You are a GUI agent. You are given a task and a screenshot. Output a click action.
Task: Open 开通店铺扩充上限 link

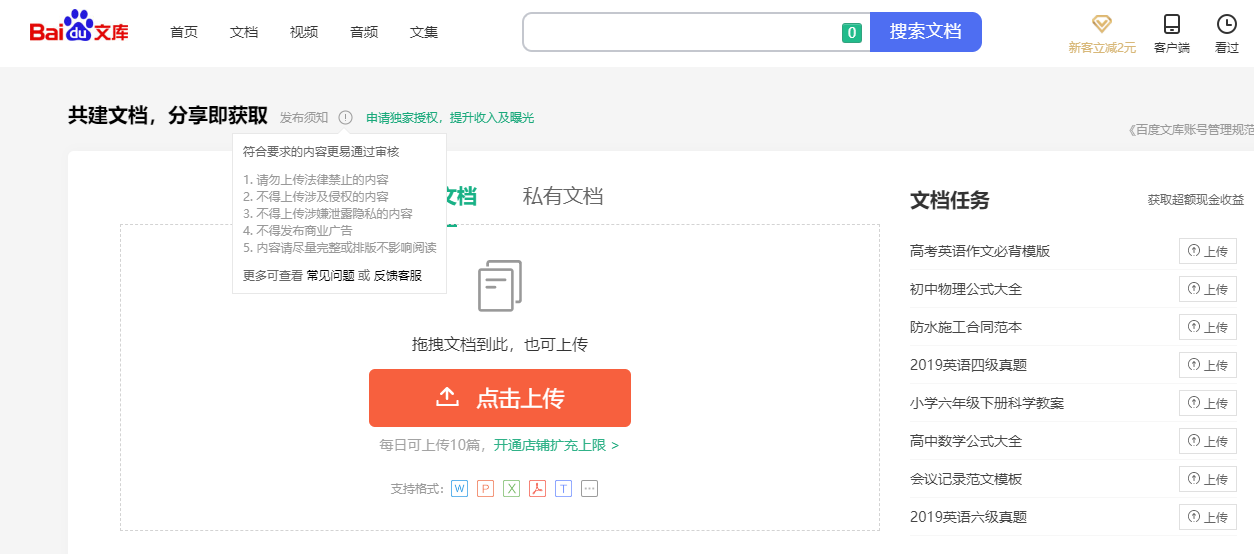[x=556, y=445]
